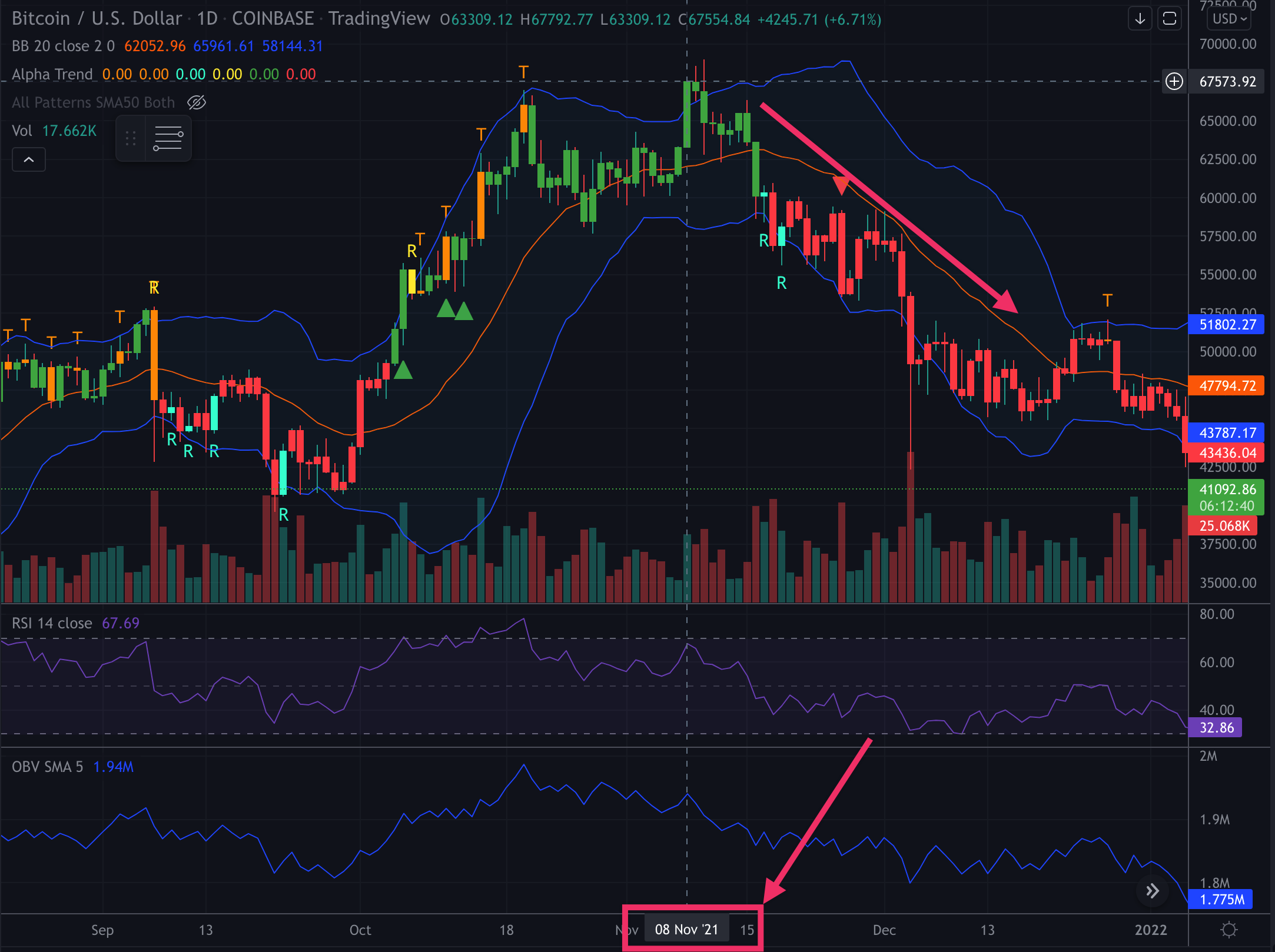The width and height of the screenshot is (1275, 952).
Task: Select the RSI 14 close legend
Action: coord(52,623)
